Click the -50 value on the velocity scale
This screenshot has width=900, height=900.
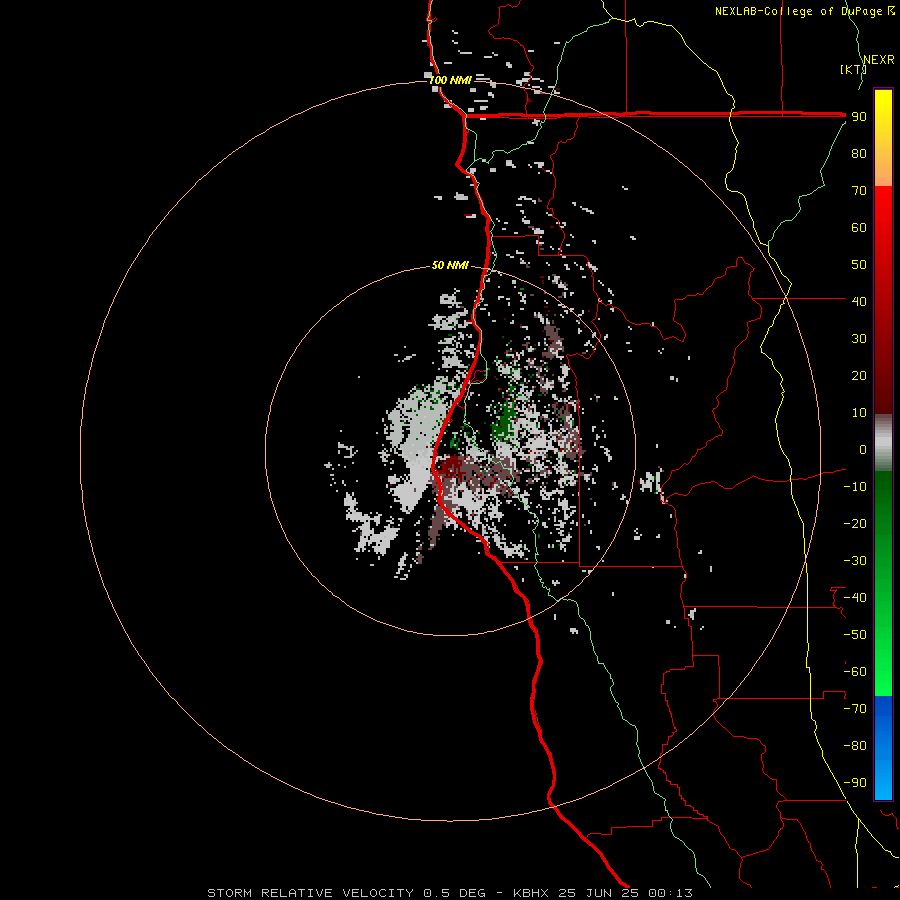click(855, 635)
